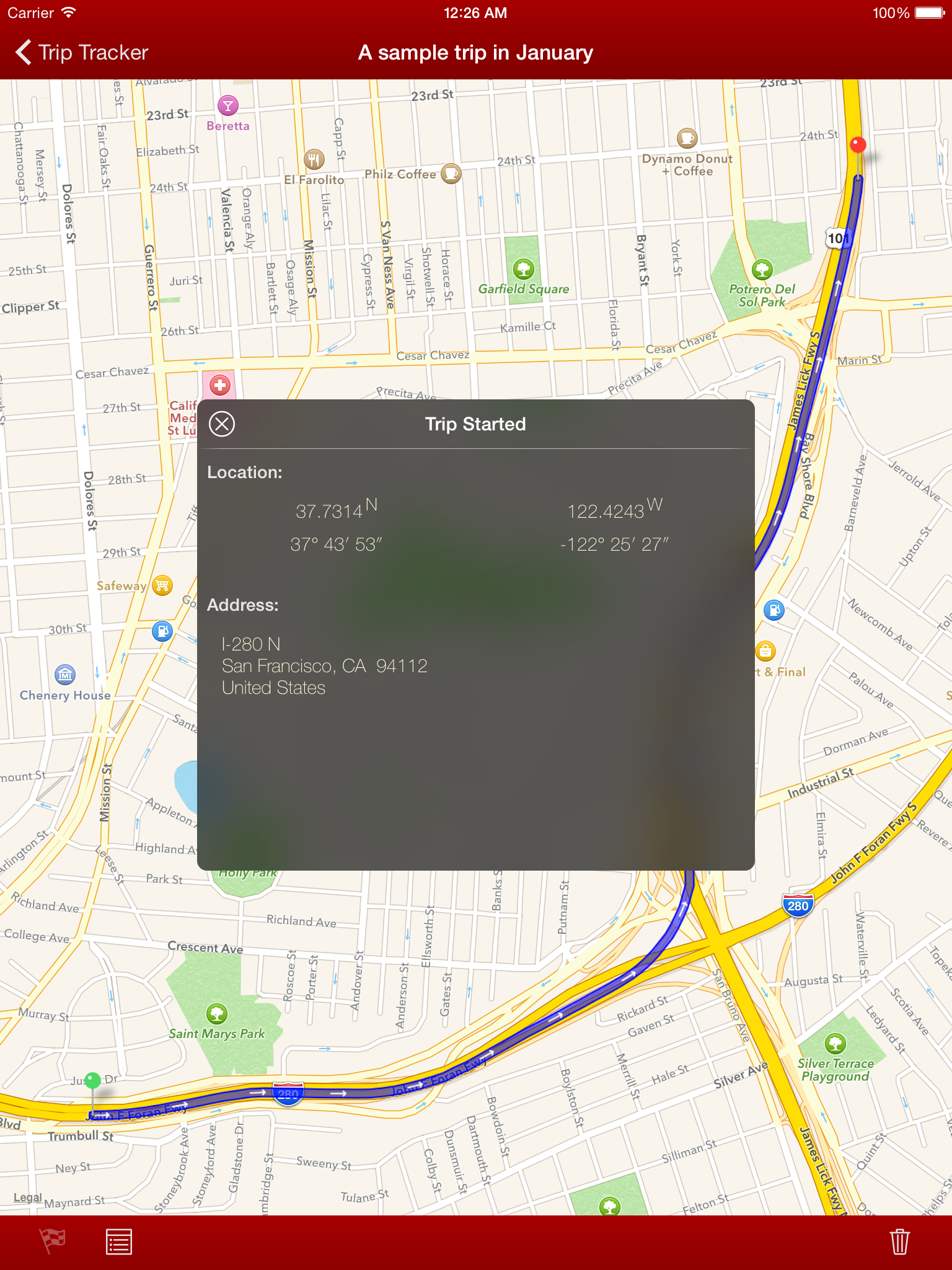Tap park icon near Felton St

coord(610,1206)
